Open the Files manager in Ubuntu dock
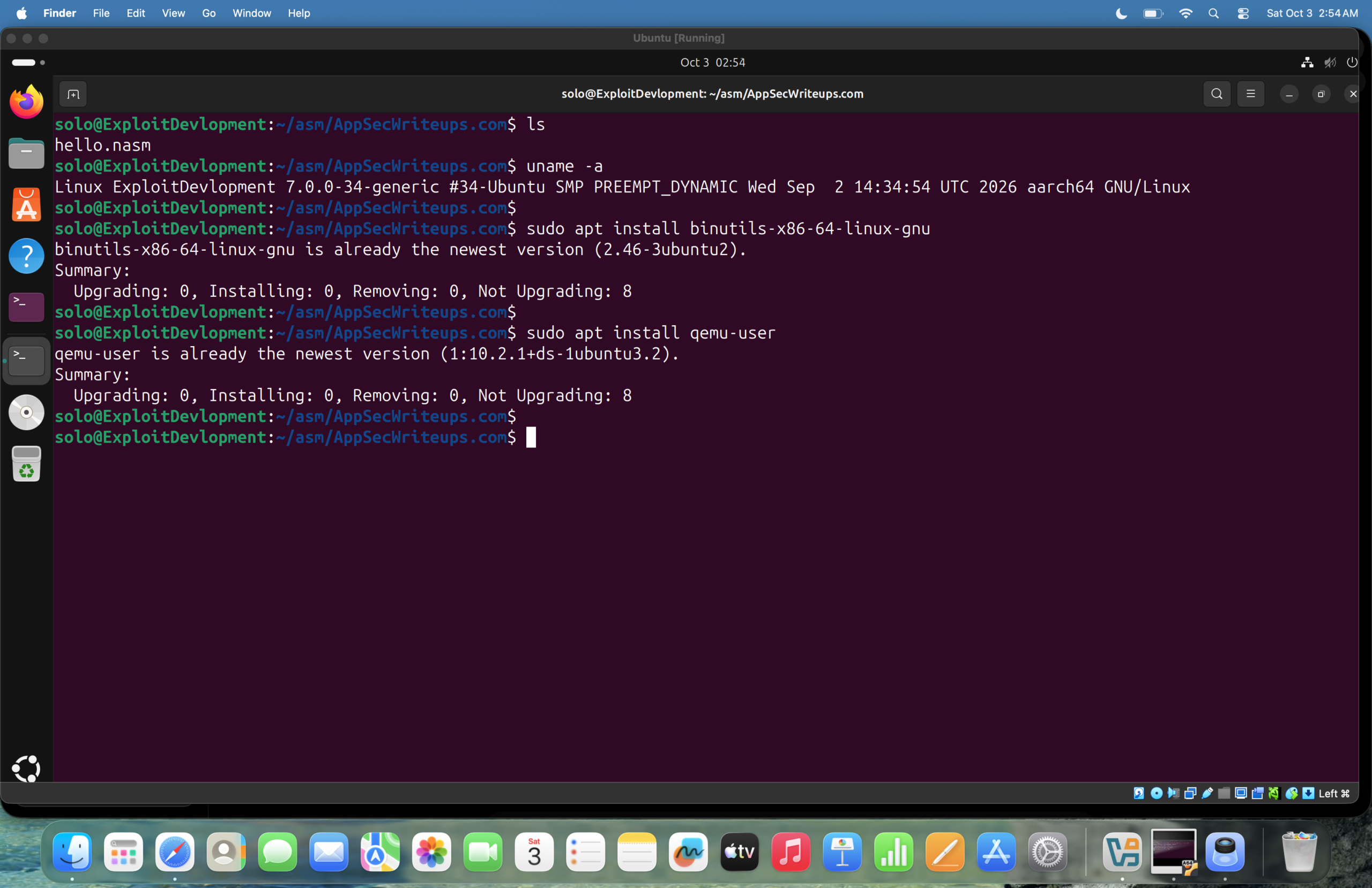This screenshot has width=1372, height=888. 26,153
